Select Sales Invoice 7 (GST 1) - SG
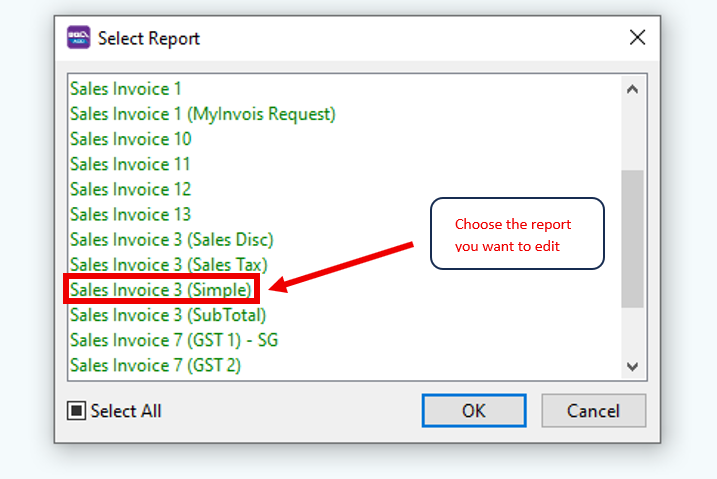717x479 pixels. (174, 340)
